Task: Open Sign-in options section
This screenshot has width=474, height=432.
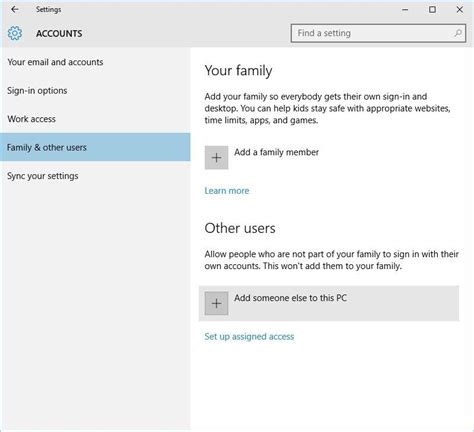Action: [95, 90]
